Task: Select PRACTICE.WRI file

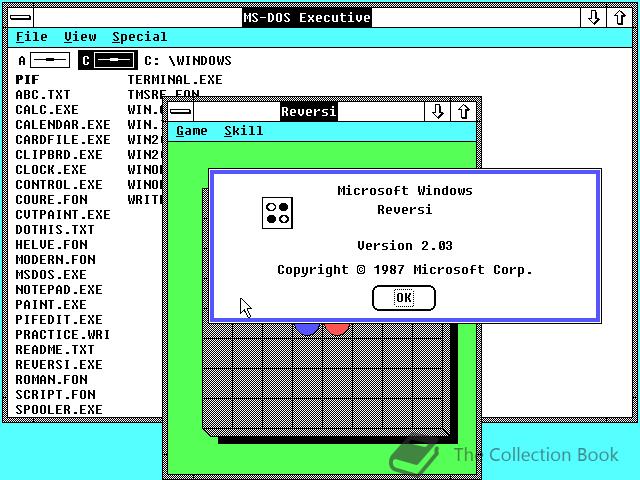Action: 63,335
